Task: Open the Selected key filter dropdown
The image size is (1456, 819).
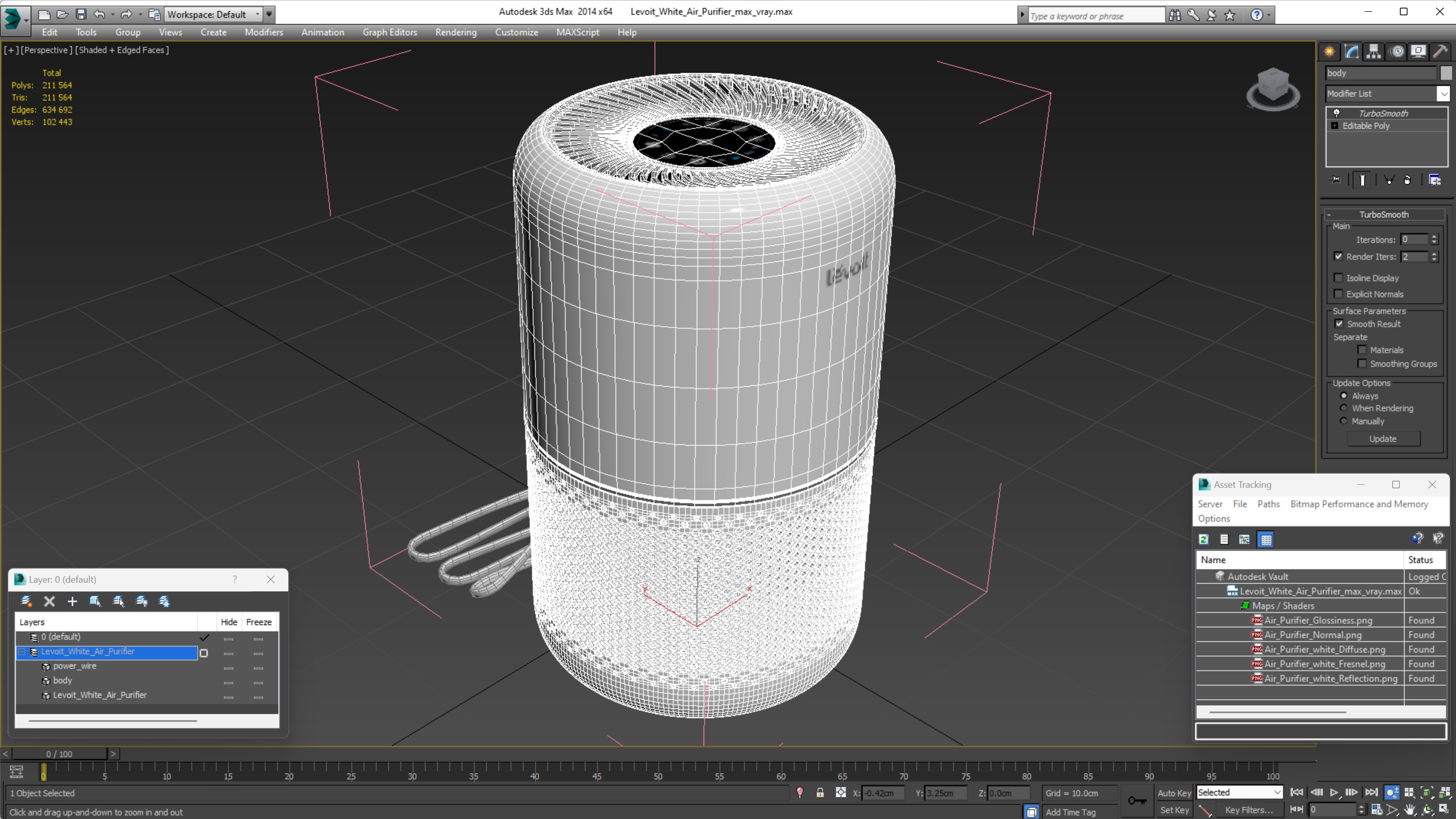Action: [x=1239, y=792]
